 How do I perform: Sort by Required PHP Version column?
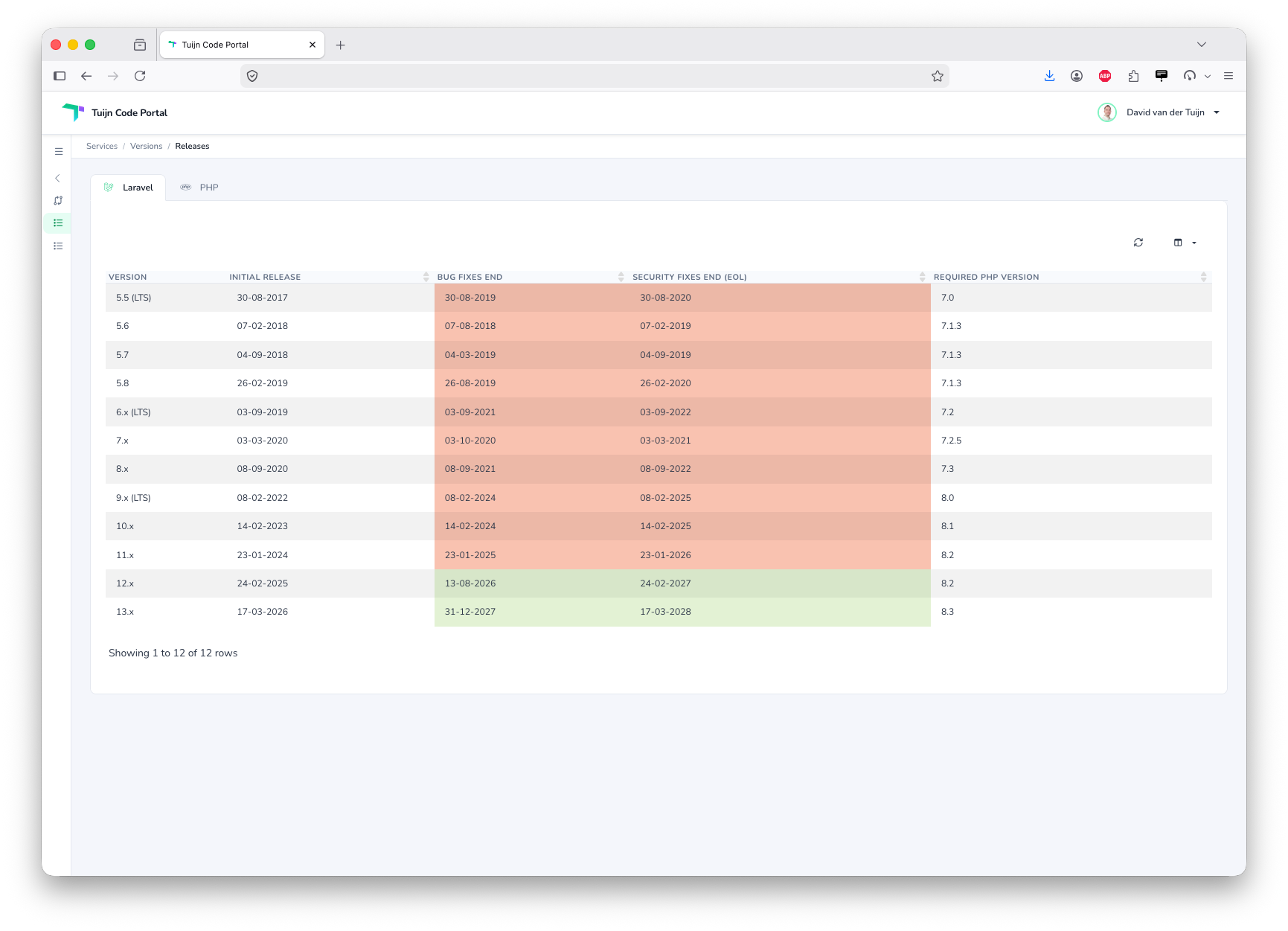tap(1070, 277)
